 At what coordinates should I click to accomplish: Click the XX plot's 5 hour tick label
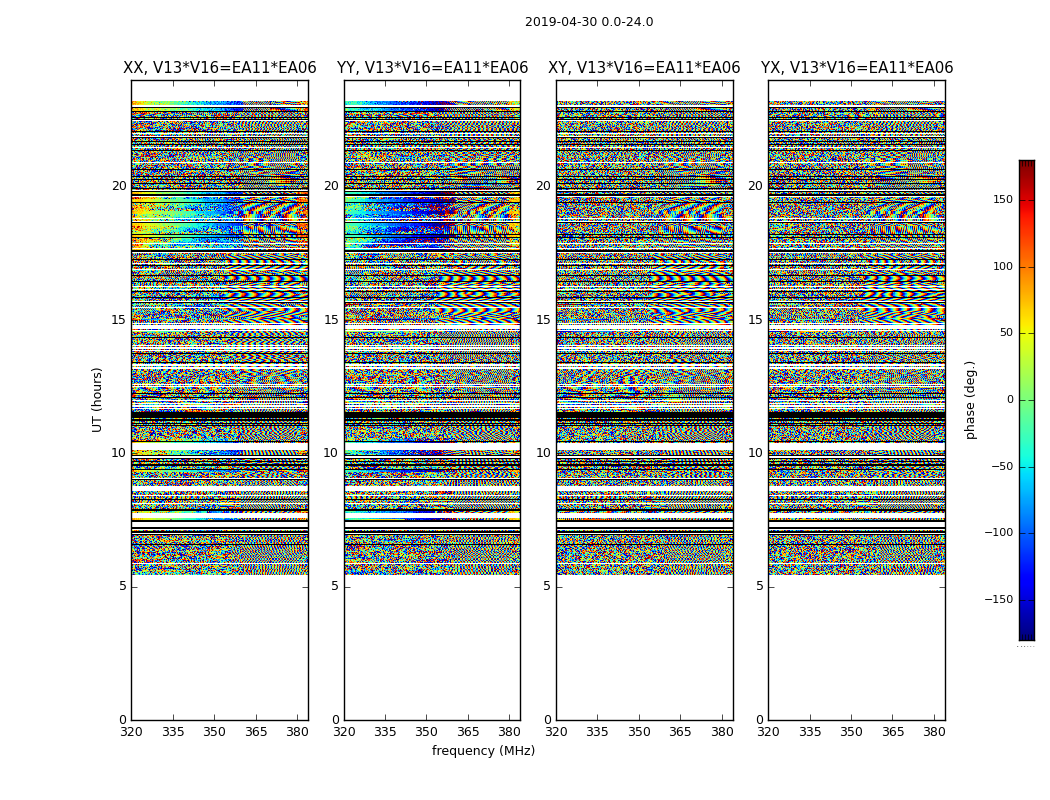point(123,586)
